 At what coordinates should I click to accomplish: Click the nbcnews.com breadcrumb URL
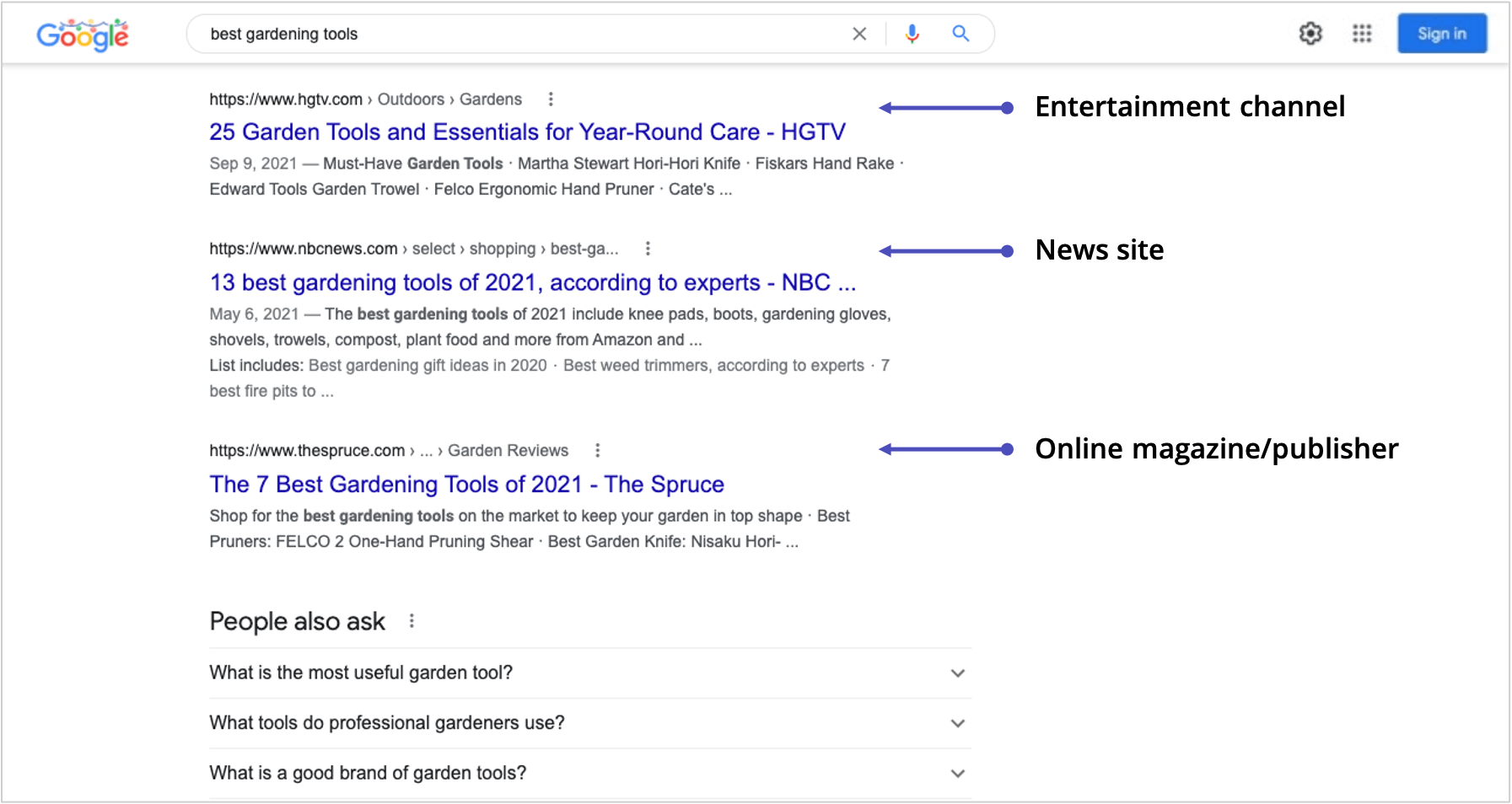(413, 249)
